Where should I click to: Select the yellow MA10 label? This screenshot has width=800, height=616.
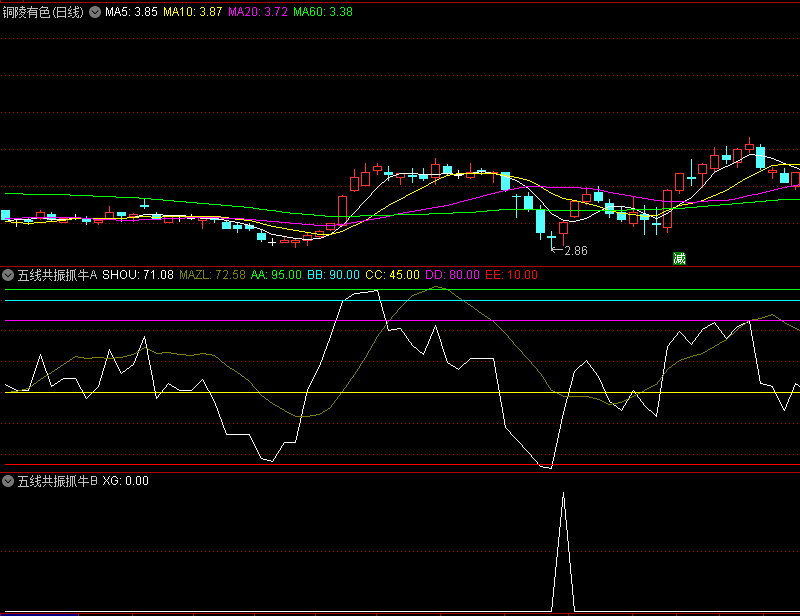tap(193, 13)
